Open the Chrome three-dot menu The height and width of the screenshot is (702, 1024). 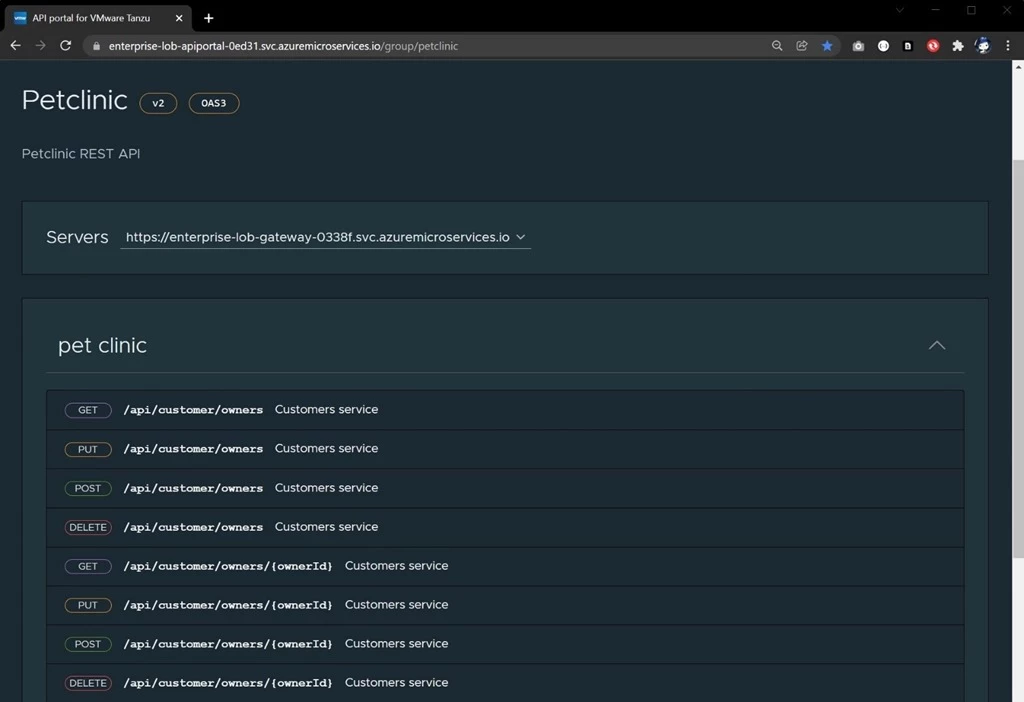point(1008,46)
